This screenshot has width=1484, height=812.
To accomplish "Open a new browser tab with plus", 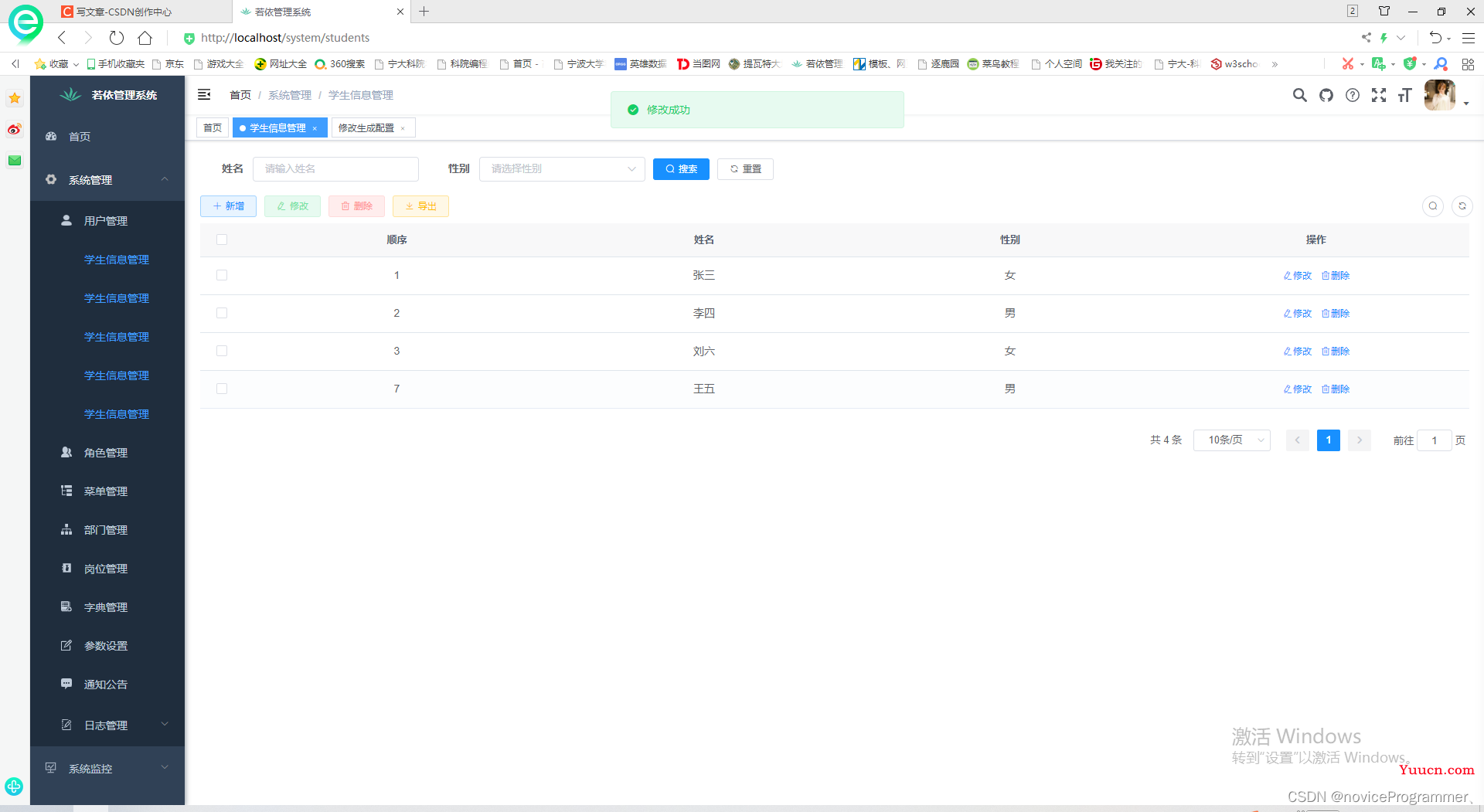I will click(x=424, y=12).
